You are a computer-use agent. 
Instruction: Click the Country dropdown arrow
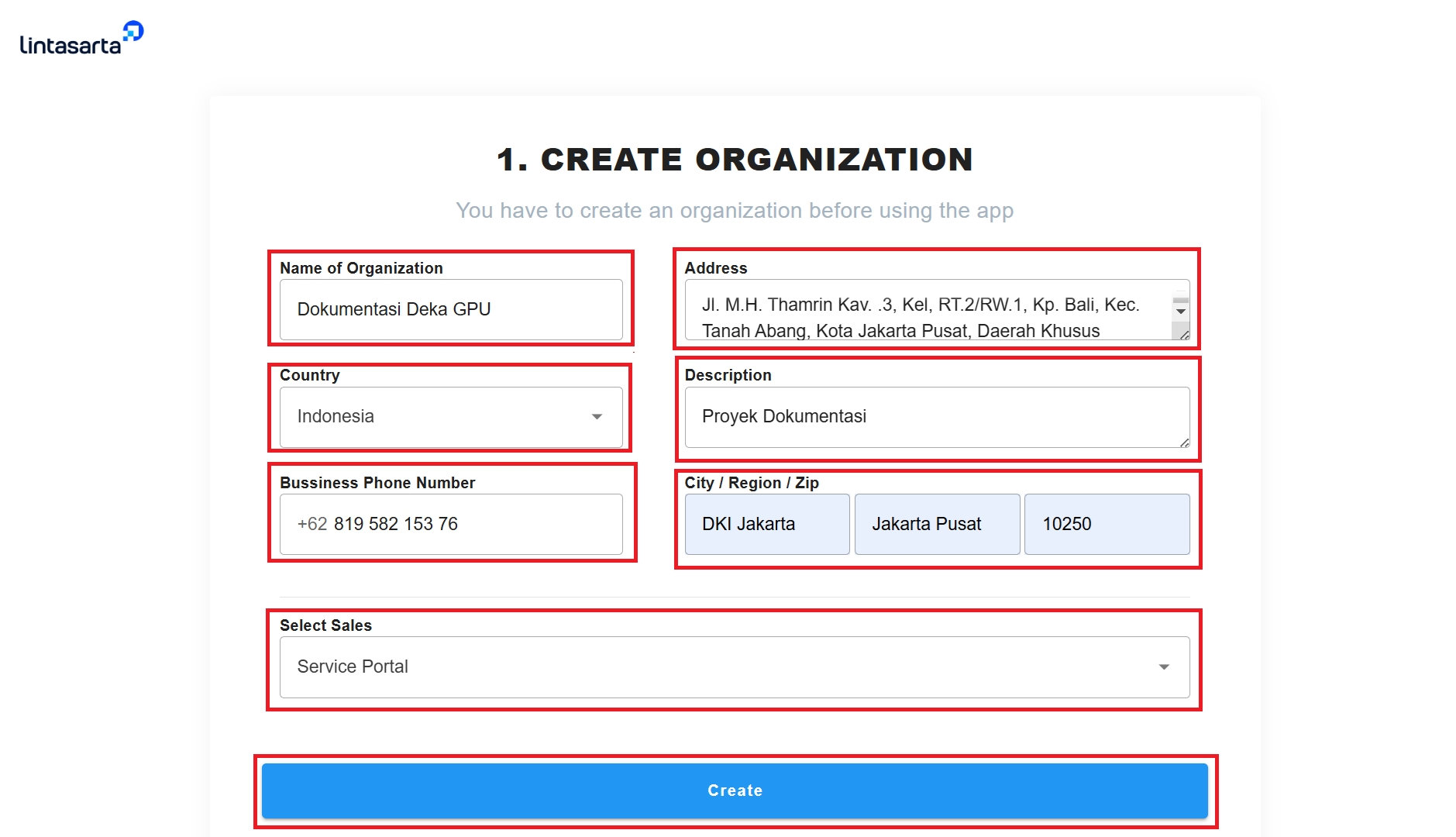pos(597,417)
